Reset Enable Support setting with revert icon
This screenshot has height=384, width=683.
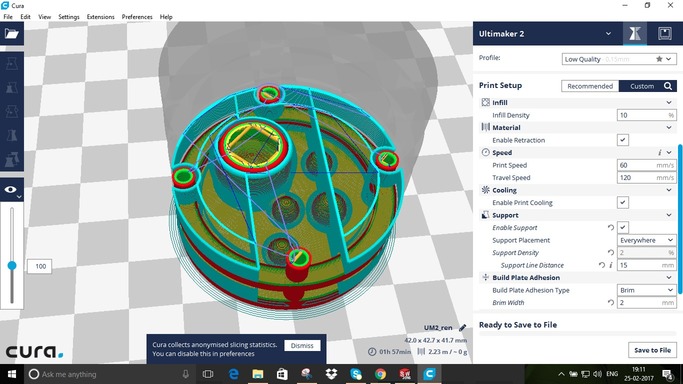[x=611, y=228]
